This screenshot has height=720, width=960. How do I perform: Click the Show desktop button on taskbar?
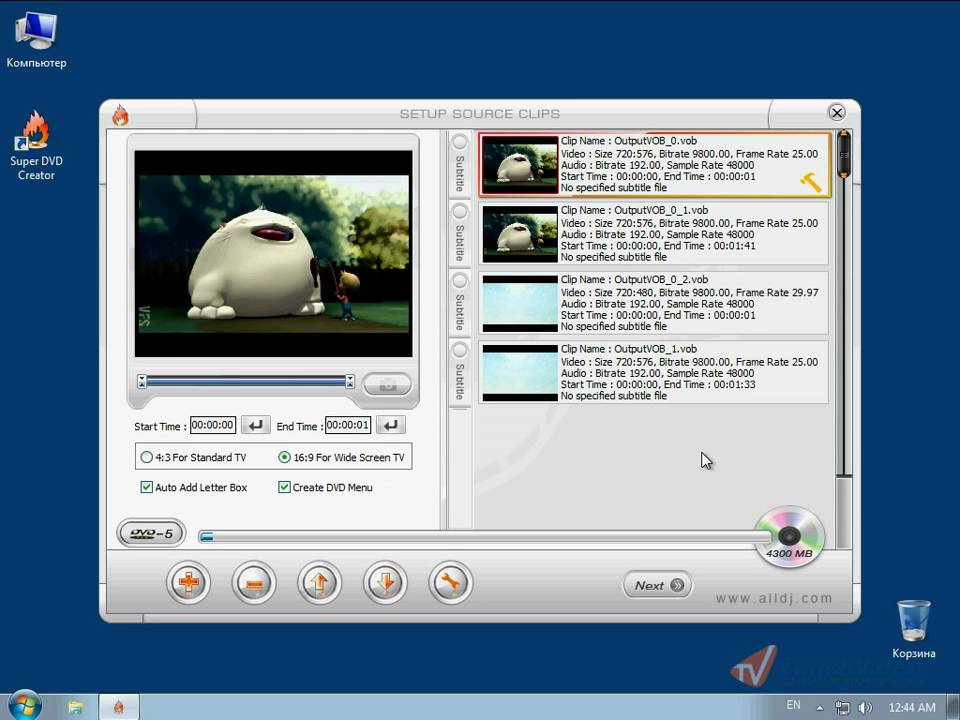point(953,707)
